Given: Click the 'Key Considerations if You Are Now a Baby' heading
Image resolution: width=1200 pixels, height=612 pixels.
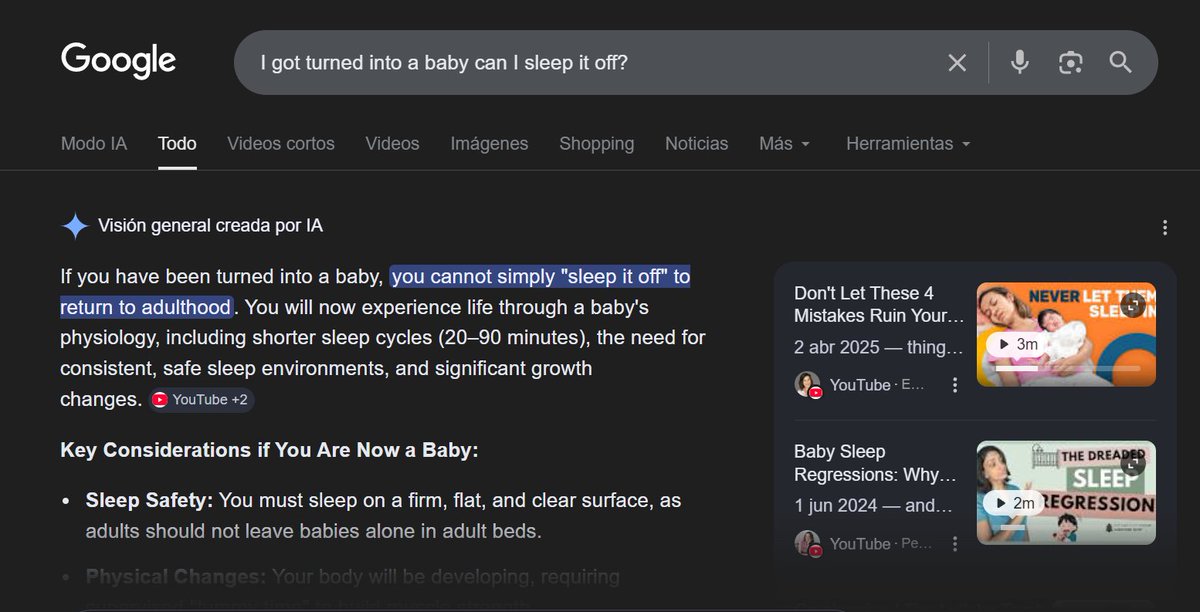Looking at the screenshot, I should [x=269, y=450].
